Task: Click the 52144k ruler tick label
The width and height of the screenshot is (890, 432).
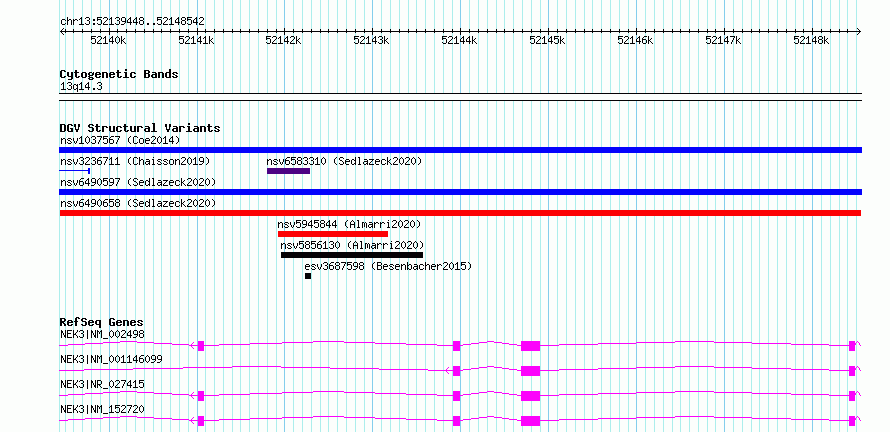Action: (x=460, y=40)
